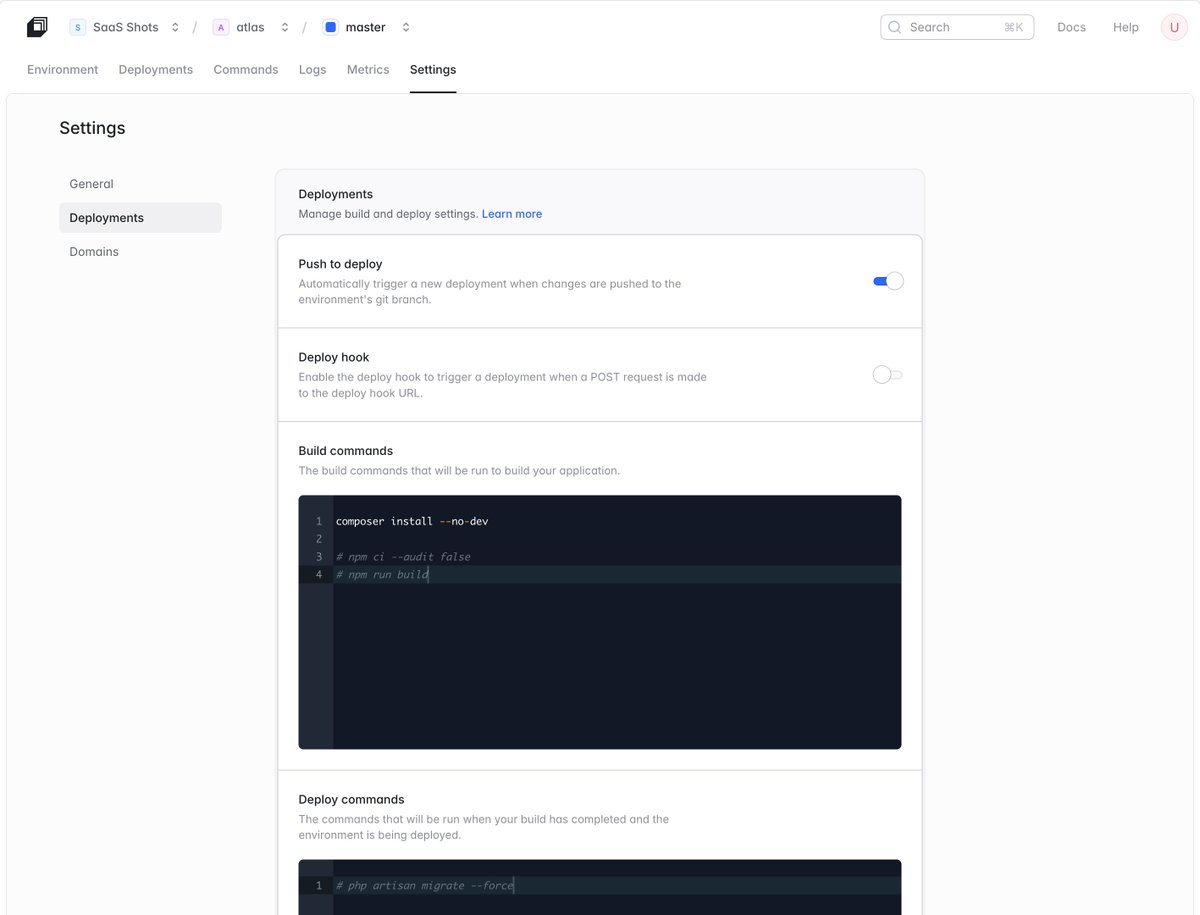Click the app logo icon in header

37,27
